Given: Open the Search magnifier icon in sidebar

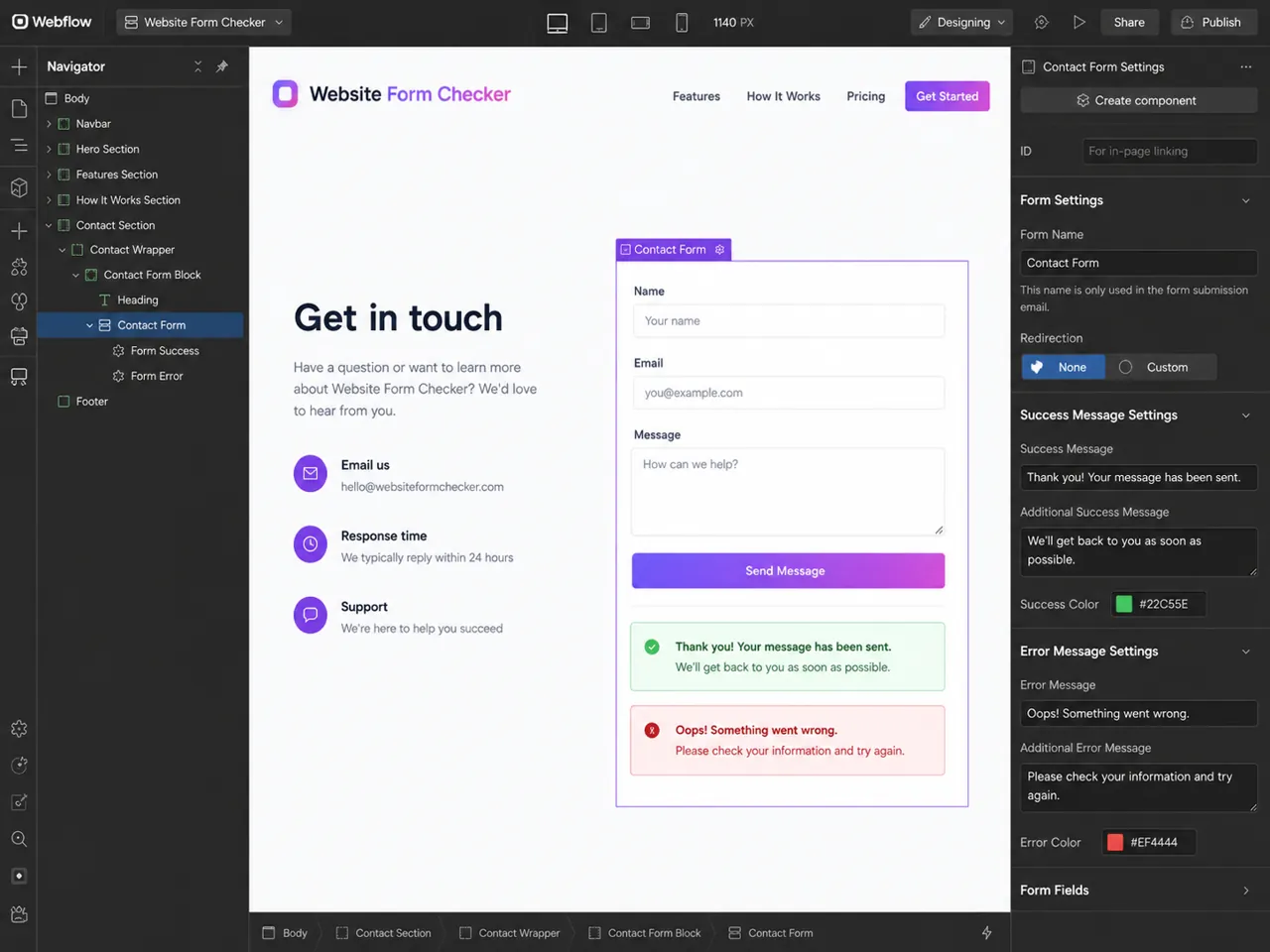Looking at the screenshot, I should pos(19,839).
